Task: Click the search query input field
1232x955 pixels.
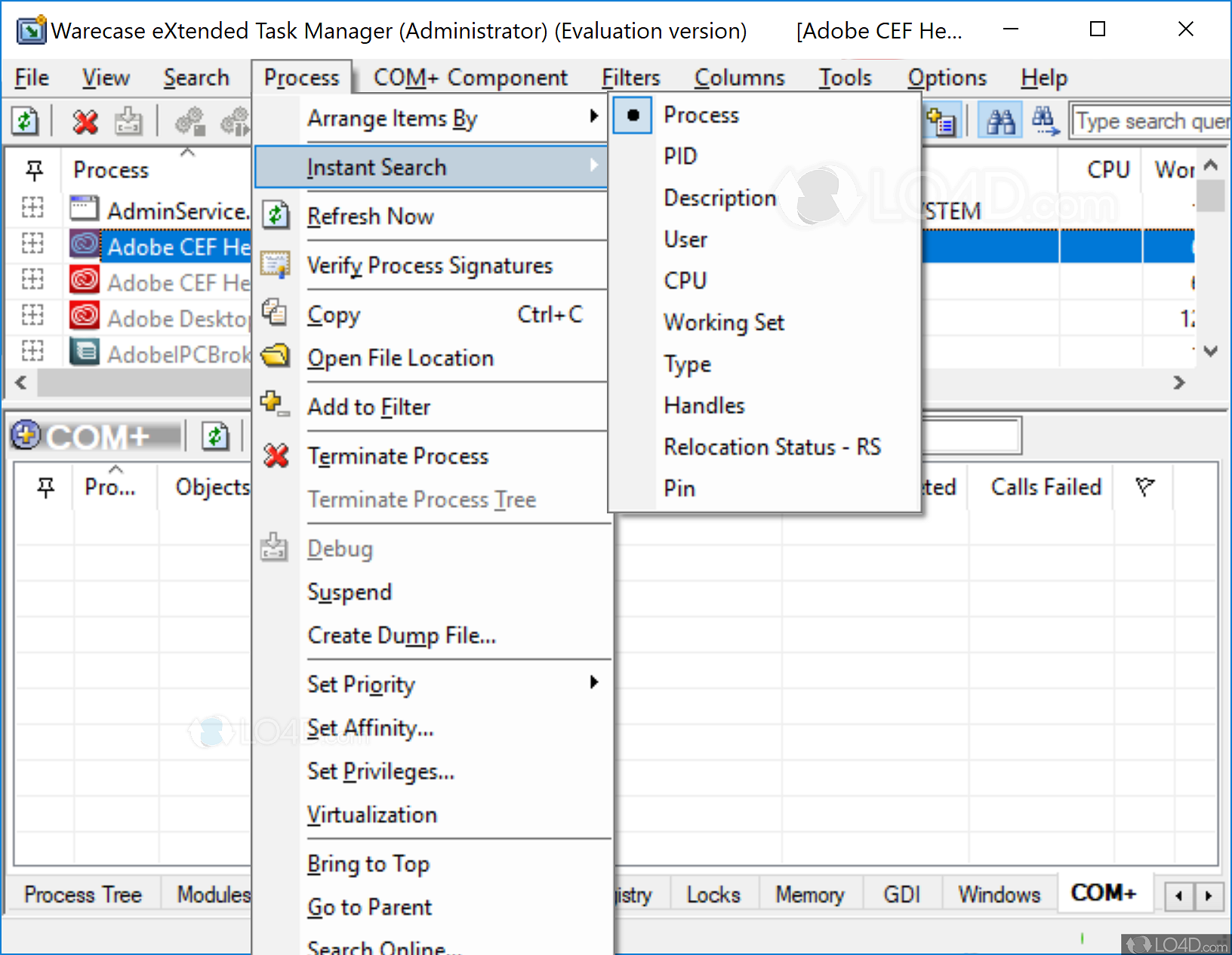Action: 1151,122
